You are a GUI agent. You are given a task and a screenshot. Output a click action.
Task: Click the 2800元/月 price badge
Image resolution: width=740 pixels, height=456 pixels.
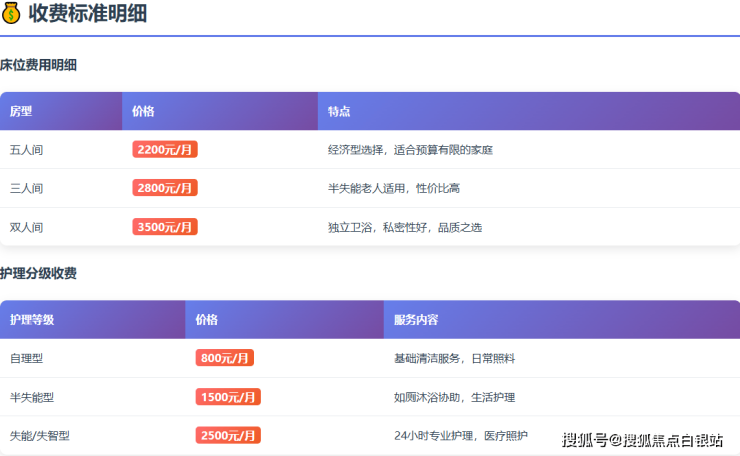tap(165, 188)
